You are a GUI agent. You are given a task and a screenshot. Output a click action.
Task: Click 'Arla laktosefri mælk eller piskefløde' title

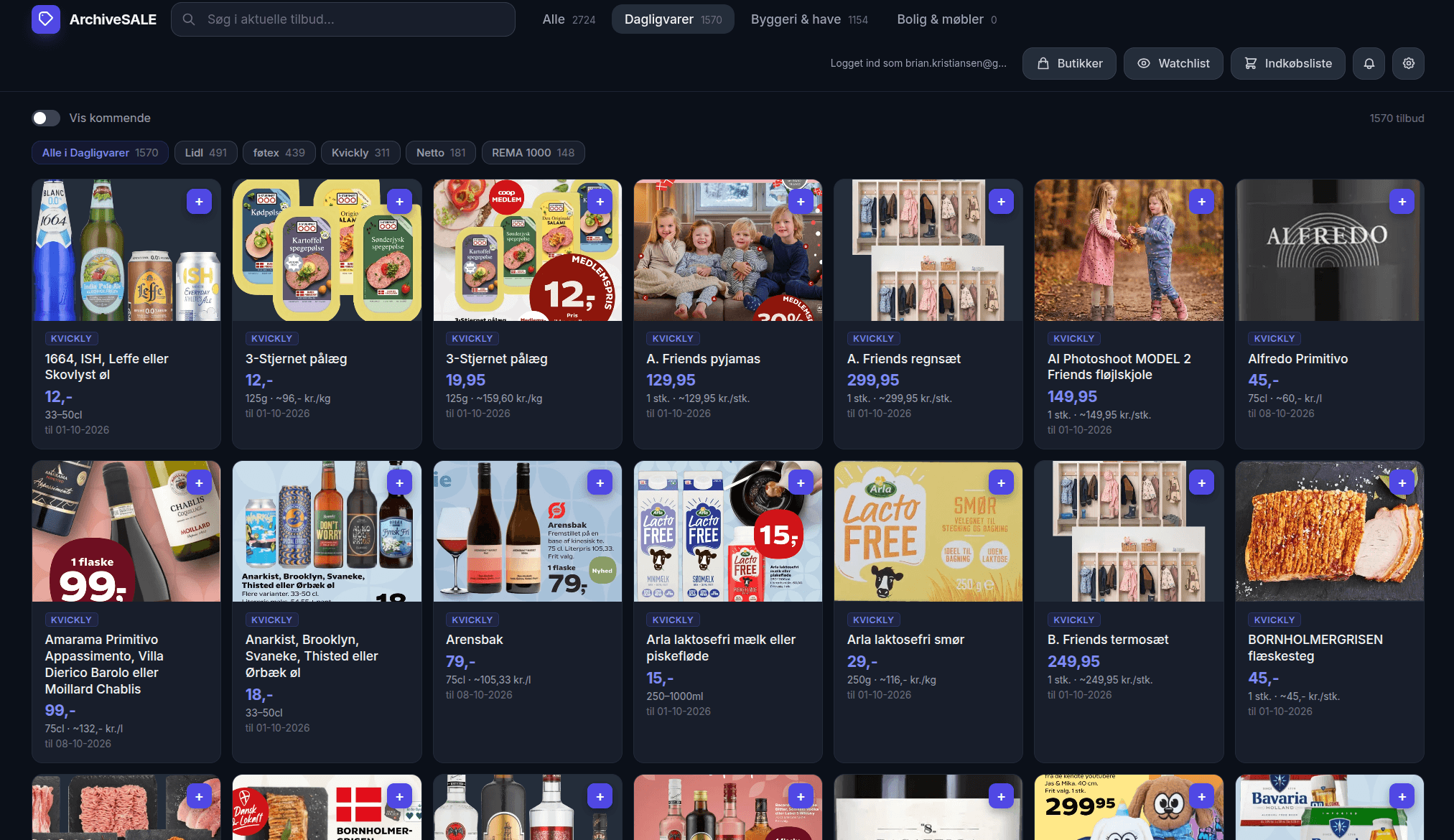720,648
